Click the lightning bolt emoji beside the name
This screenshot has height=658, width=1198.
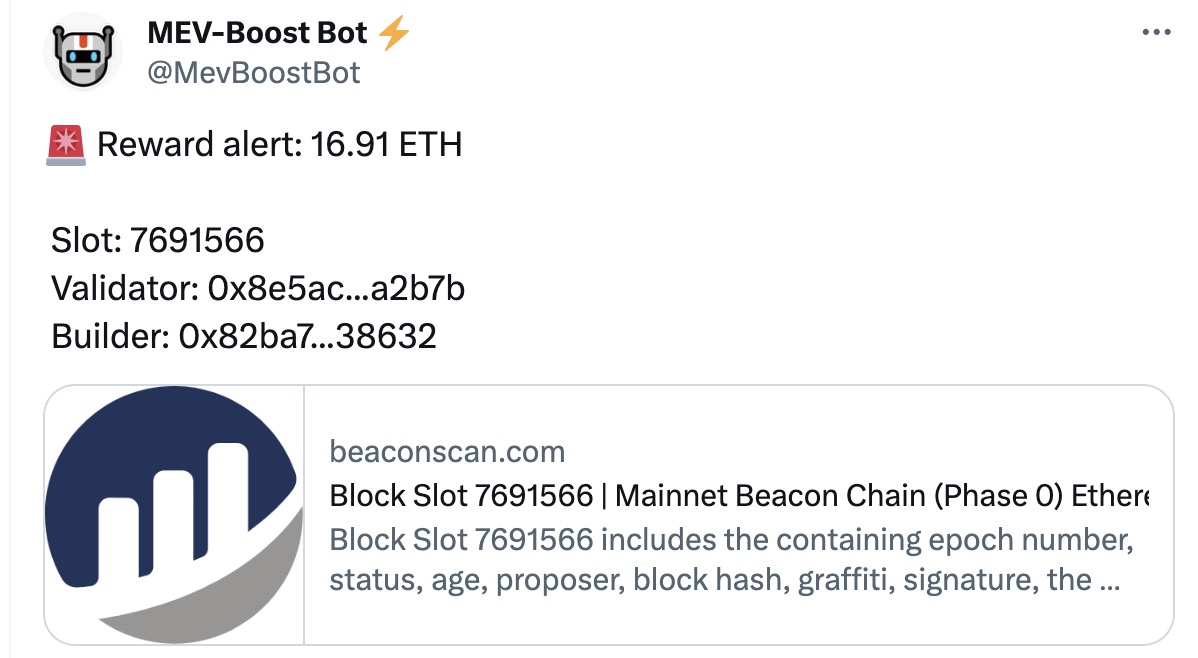click(x=395, y=34)
